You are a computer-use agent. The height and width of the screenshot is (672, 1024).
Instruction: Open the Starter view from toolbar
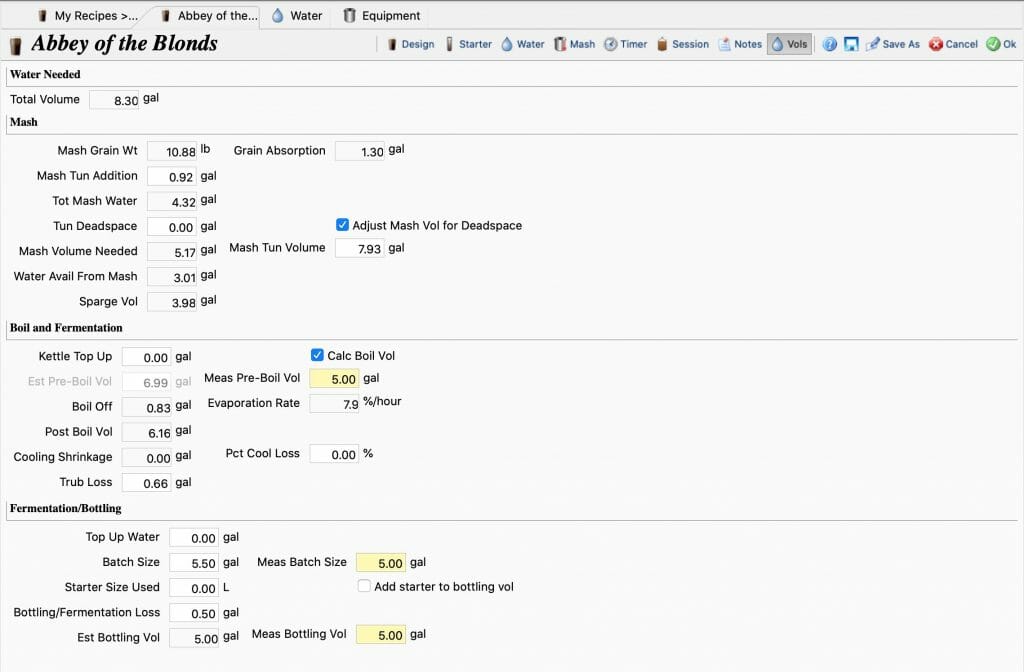[x=468, y=44]
